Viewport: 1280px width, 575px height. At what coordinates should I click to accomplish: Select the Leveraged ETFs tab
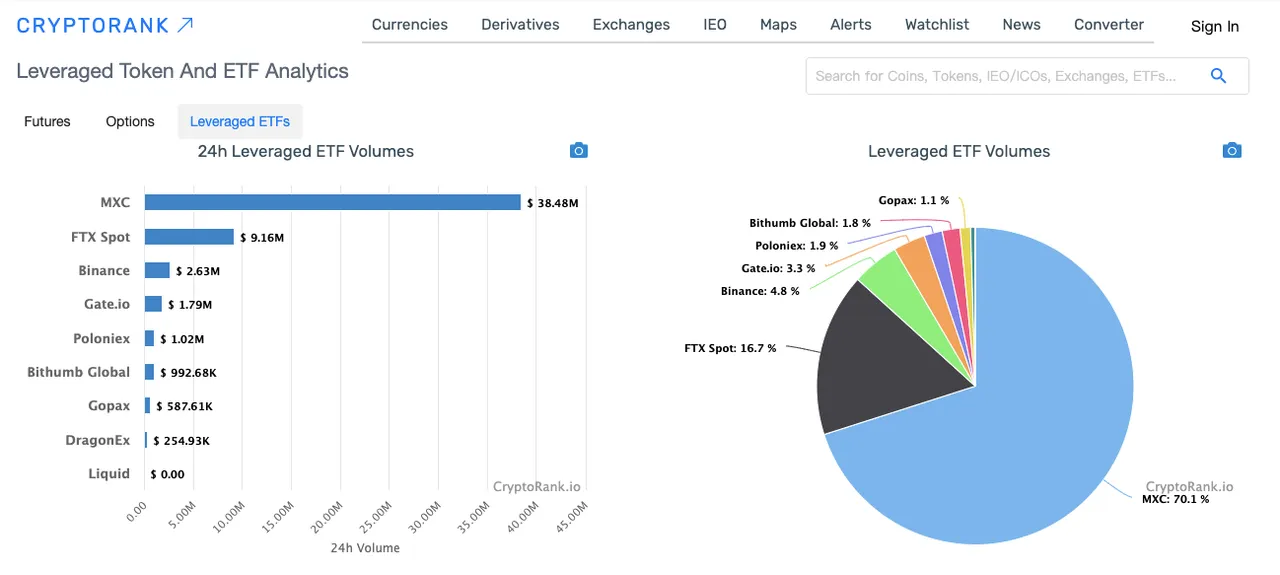tap(240, 121)
